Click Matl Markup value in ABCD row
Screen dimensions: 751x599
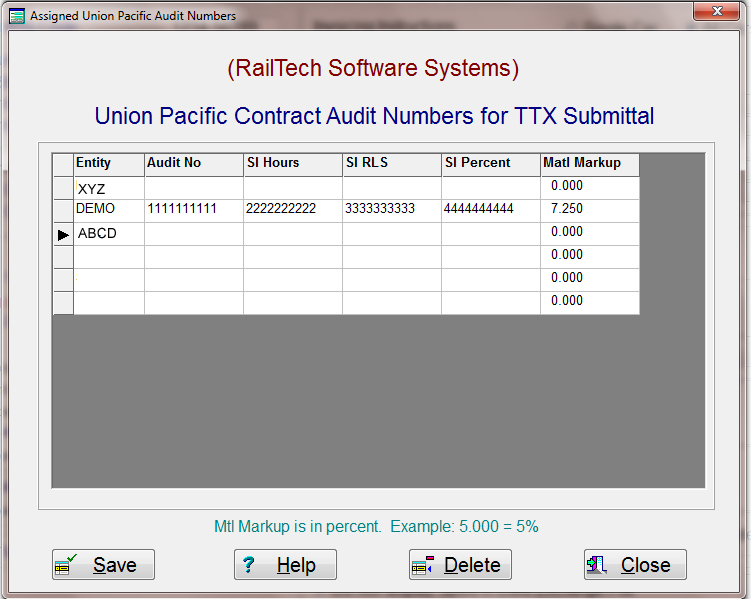590,234
